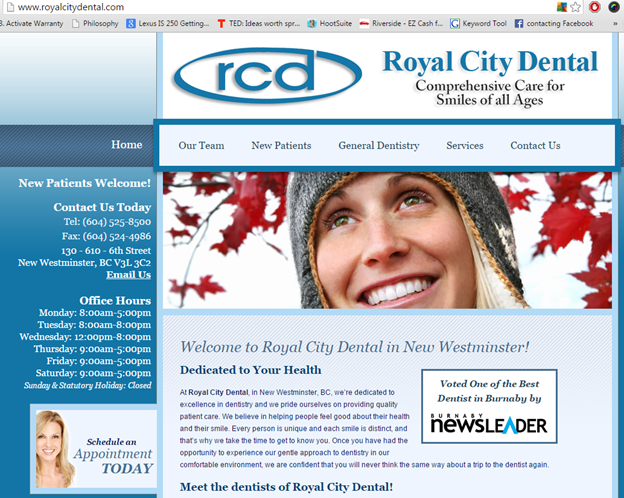
Task: Open the TED Ideas worth spreading bookmark
Action: 259,23
